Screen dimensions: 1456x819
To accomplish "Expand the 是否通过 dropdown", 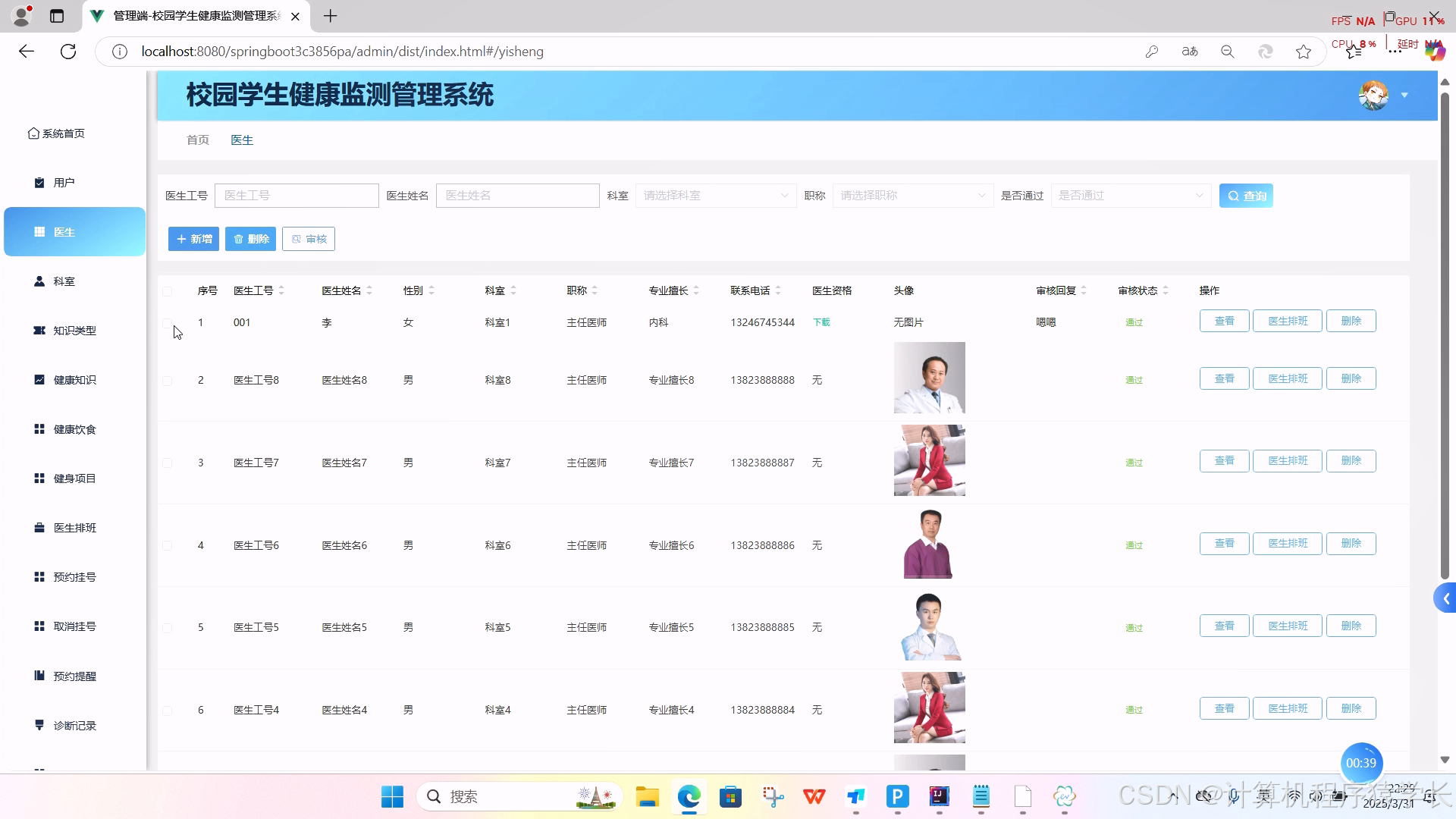I will coord(1129,195).
